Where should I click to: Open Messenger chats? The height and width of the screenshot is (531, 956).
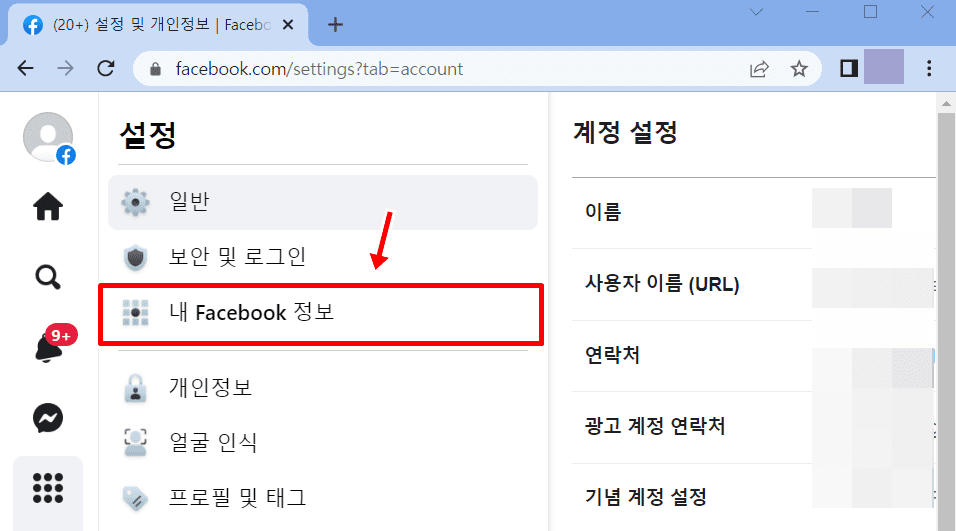click(x=48, y=418)
